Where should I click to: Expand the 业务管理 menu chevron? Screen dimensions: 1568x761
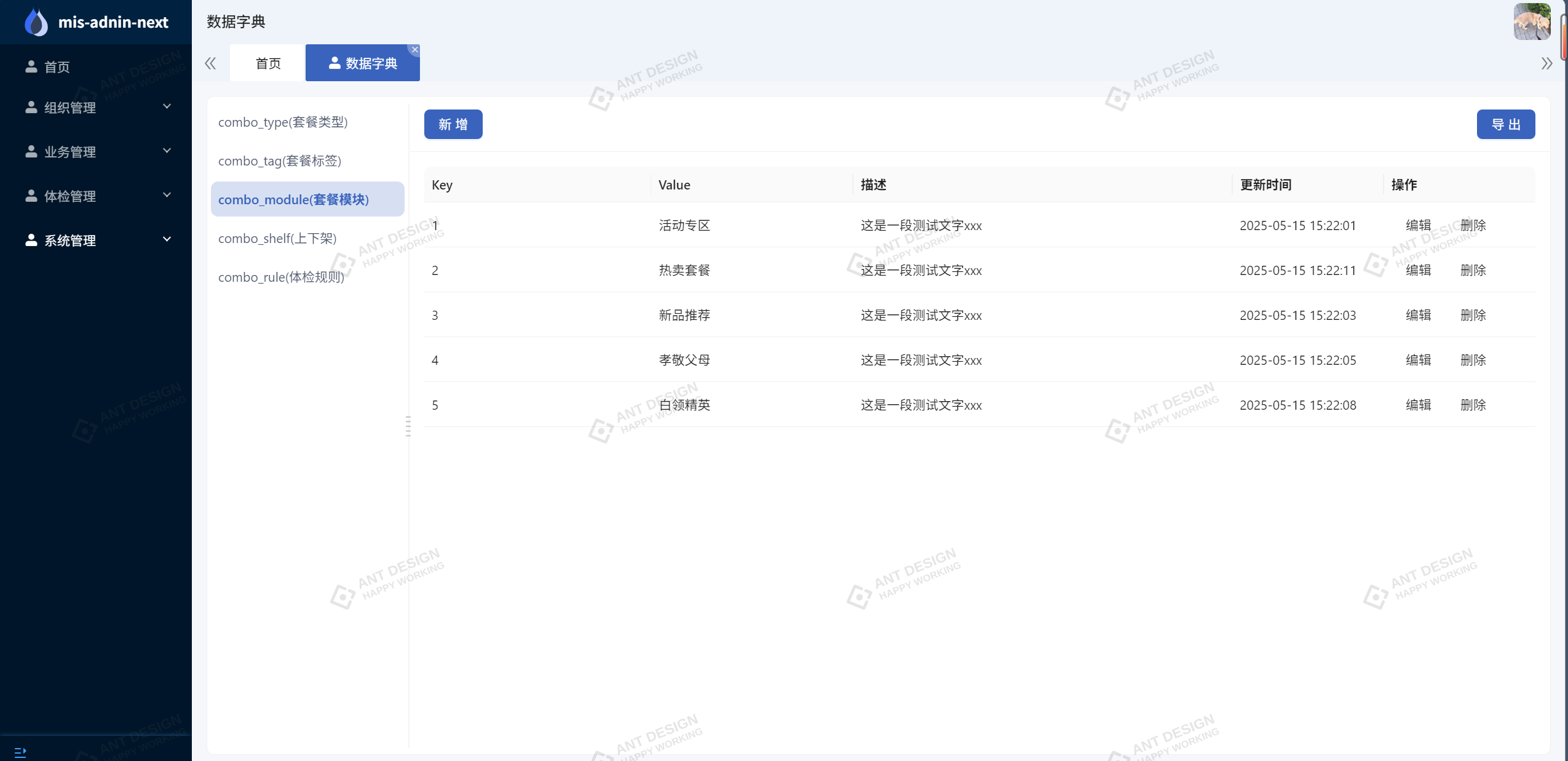pos(167,151)
